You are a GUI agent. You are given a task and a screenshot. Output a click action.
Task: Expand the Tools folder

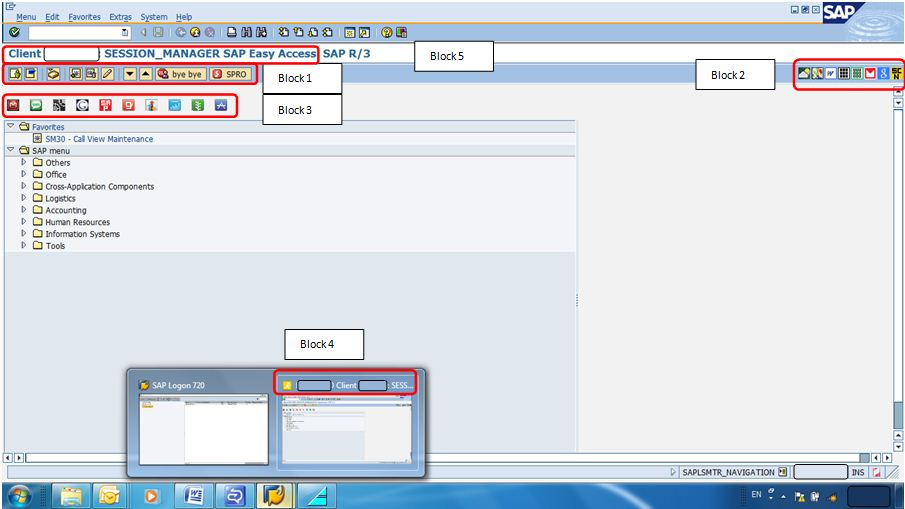coord(24,245)
